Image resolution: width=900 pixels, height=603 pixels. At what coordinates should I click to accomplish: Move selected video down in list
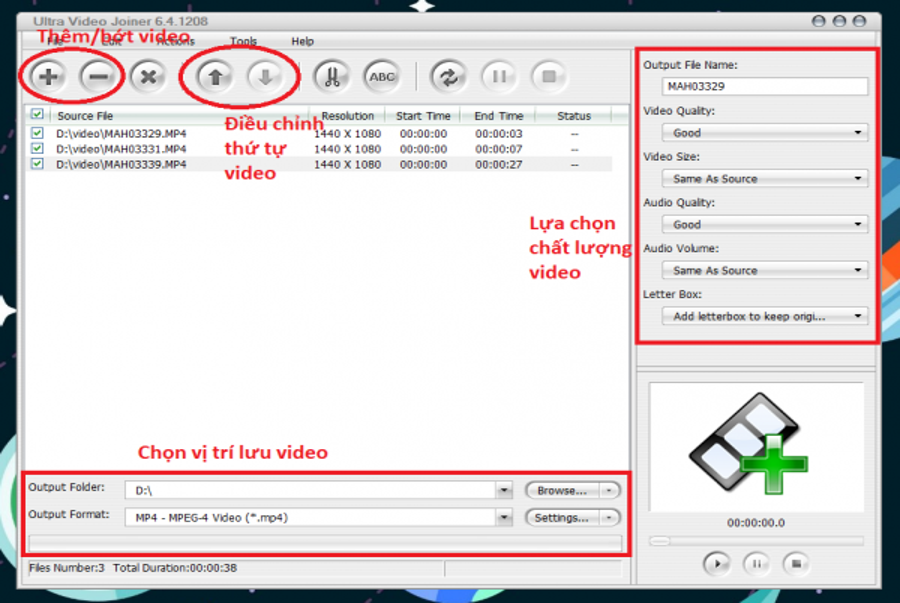[x=265, y=76]
